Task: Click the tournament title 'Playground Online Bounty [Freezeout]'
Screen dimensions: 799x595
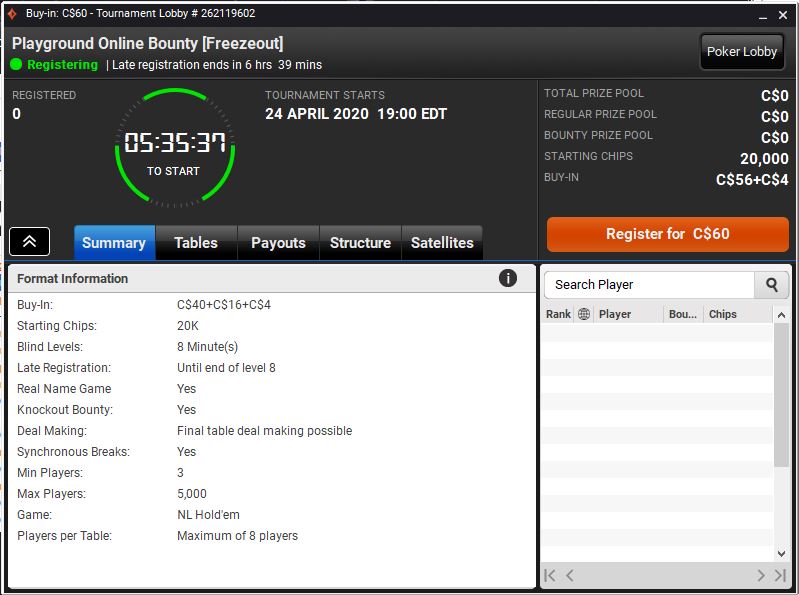Action: [x=147, y=43]
